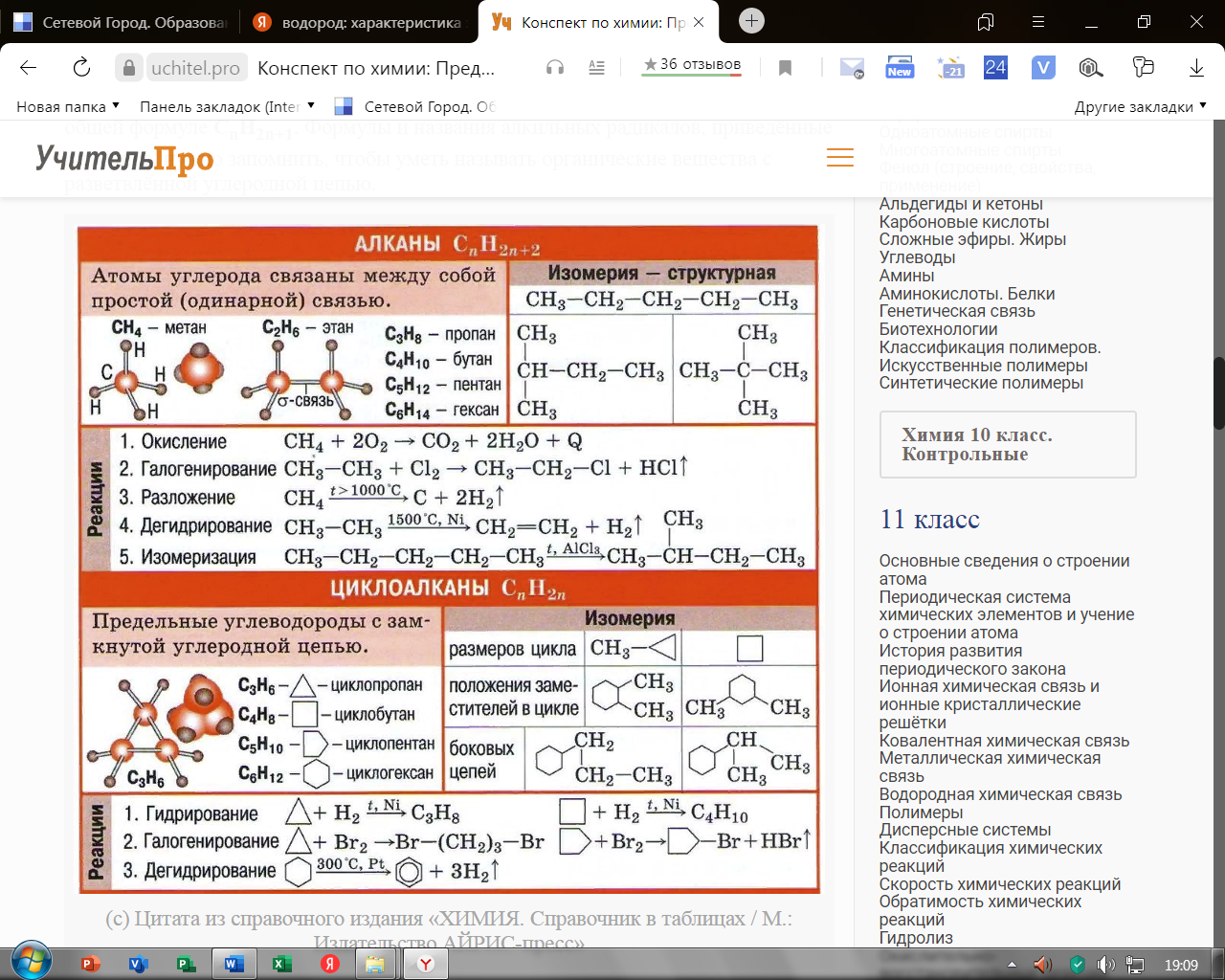1225x980 pixels.
Task: Open PowerPoint from the taskbar
Action: click(91, 964)
